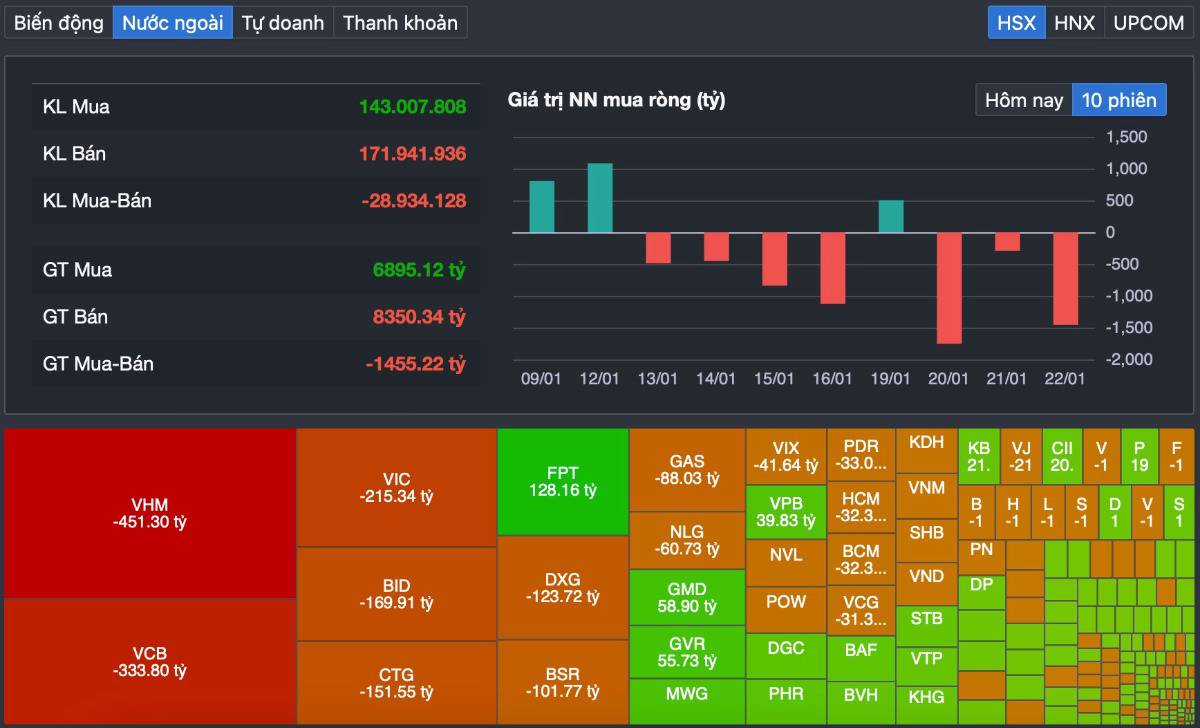The height and width of the screenshot is (728, 1200).
Task: Select the green KB tile
Action: [x=979, y=457]
